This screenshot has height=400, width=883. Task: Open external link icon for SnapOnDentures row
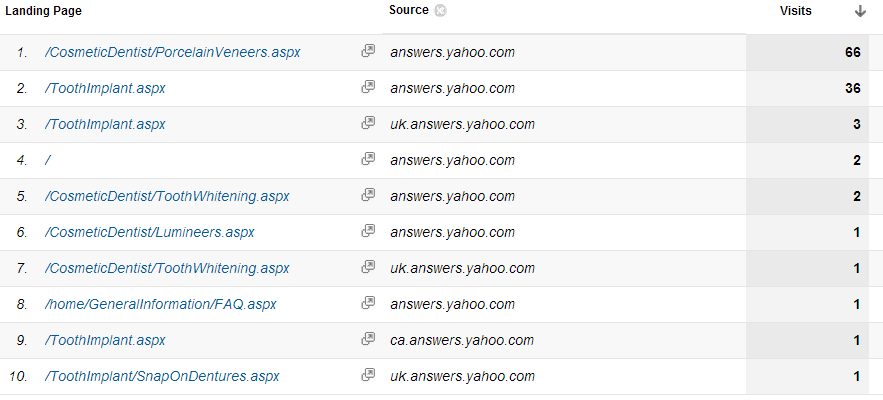coord(368,376)
